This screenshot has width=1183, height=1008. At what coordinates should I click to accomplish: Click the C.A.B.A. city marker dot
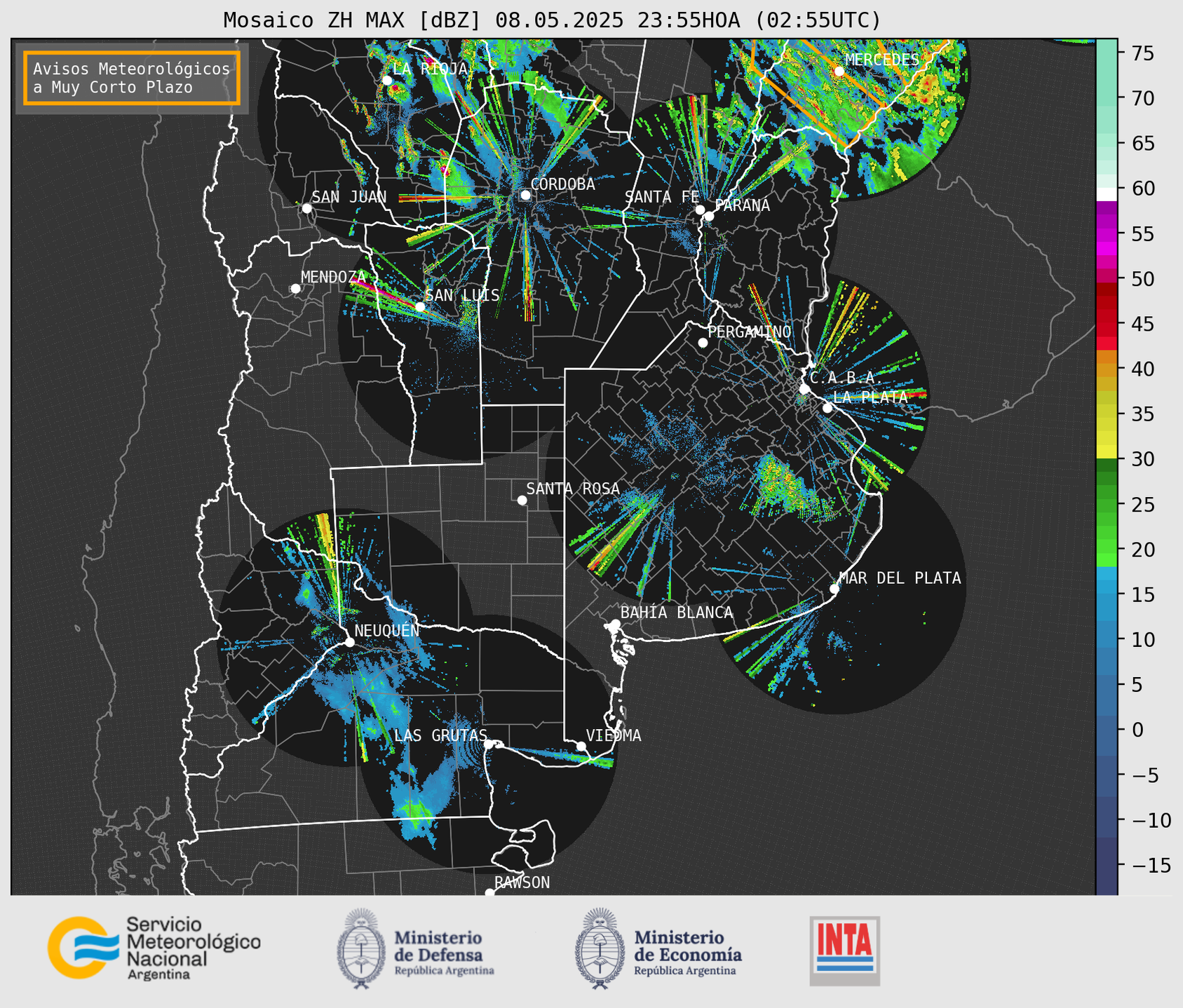coord(804,389)
